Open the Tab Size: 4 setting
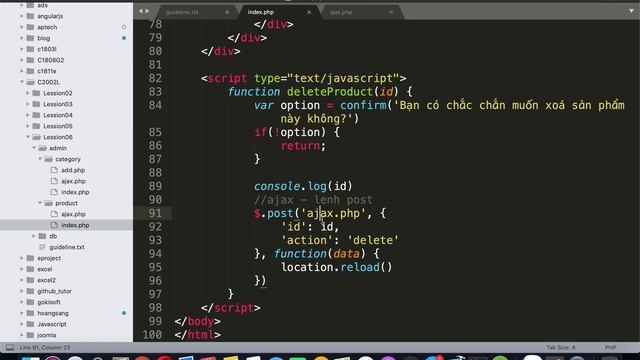640x360 pixels. [561, 347]
